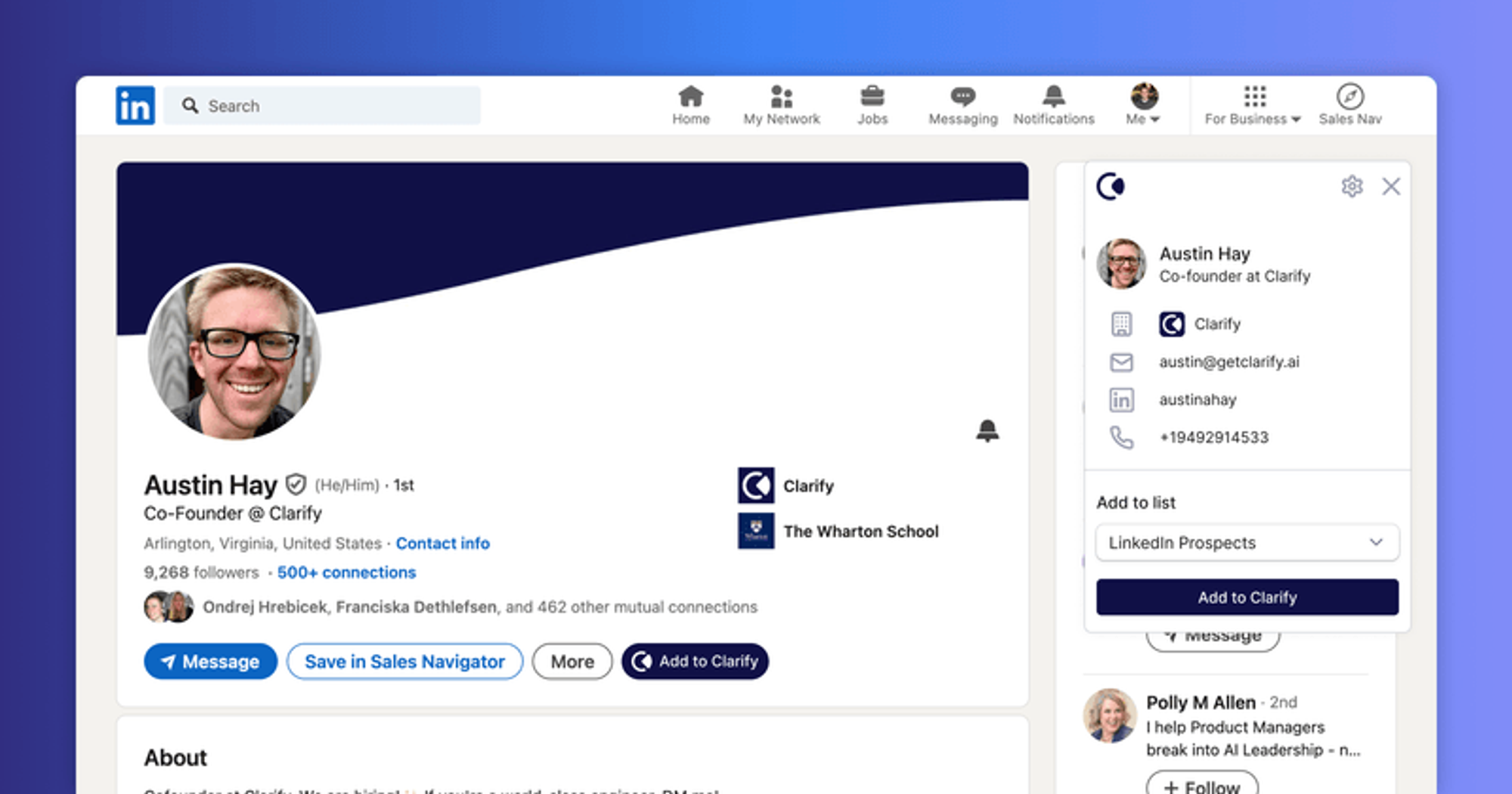Click Austin Hay's avatar in the Clarify panel
This screenshot has height=794, width=1512.
point(1121,264)
